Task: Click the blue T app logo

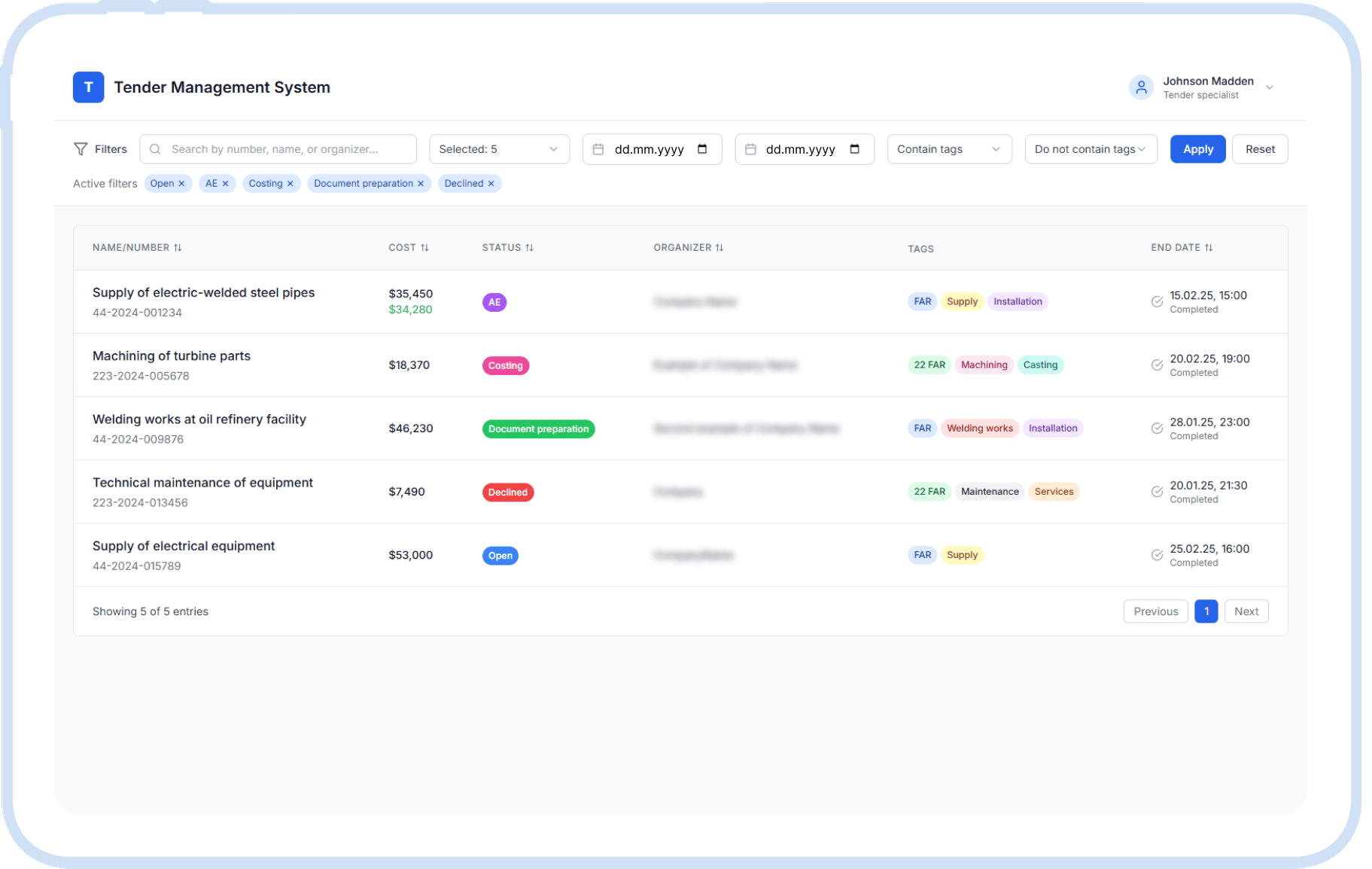Action: pyautogui.click(x=88, y=87)
